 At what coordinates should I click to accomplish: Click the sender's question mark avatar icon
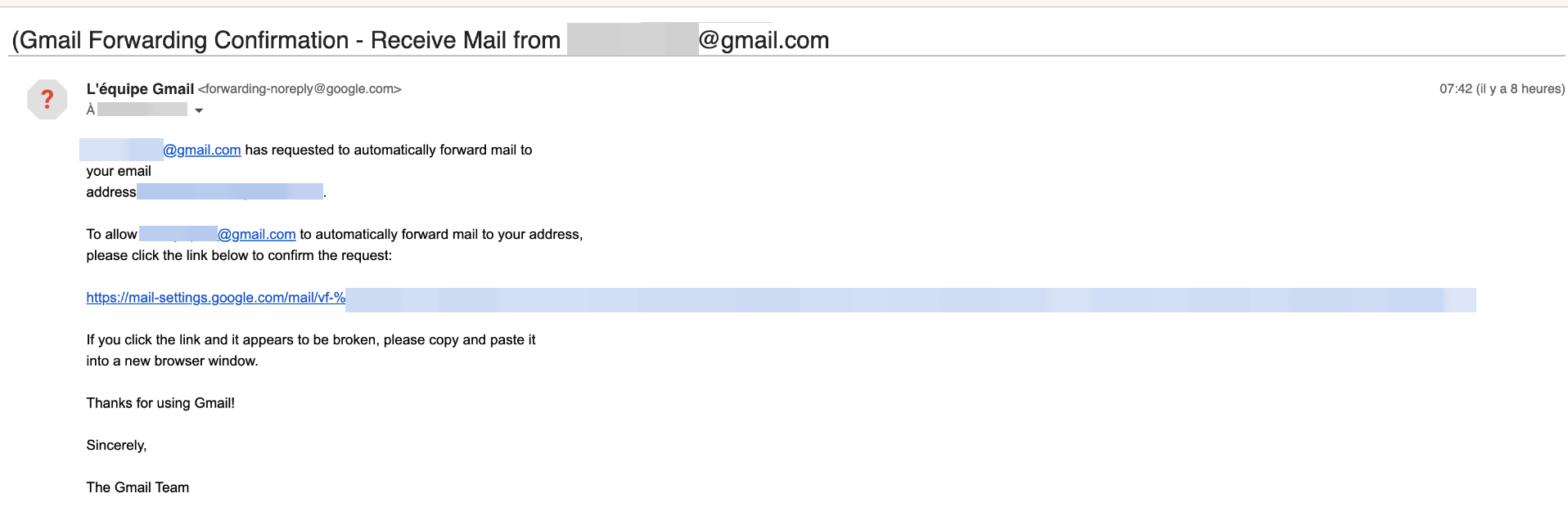pyautogui.click(x=47, y=100)
